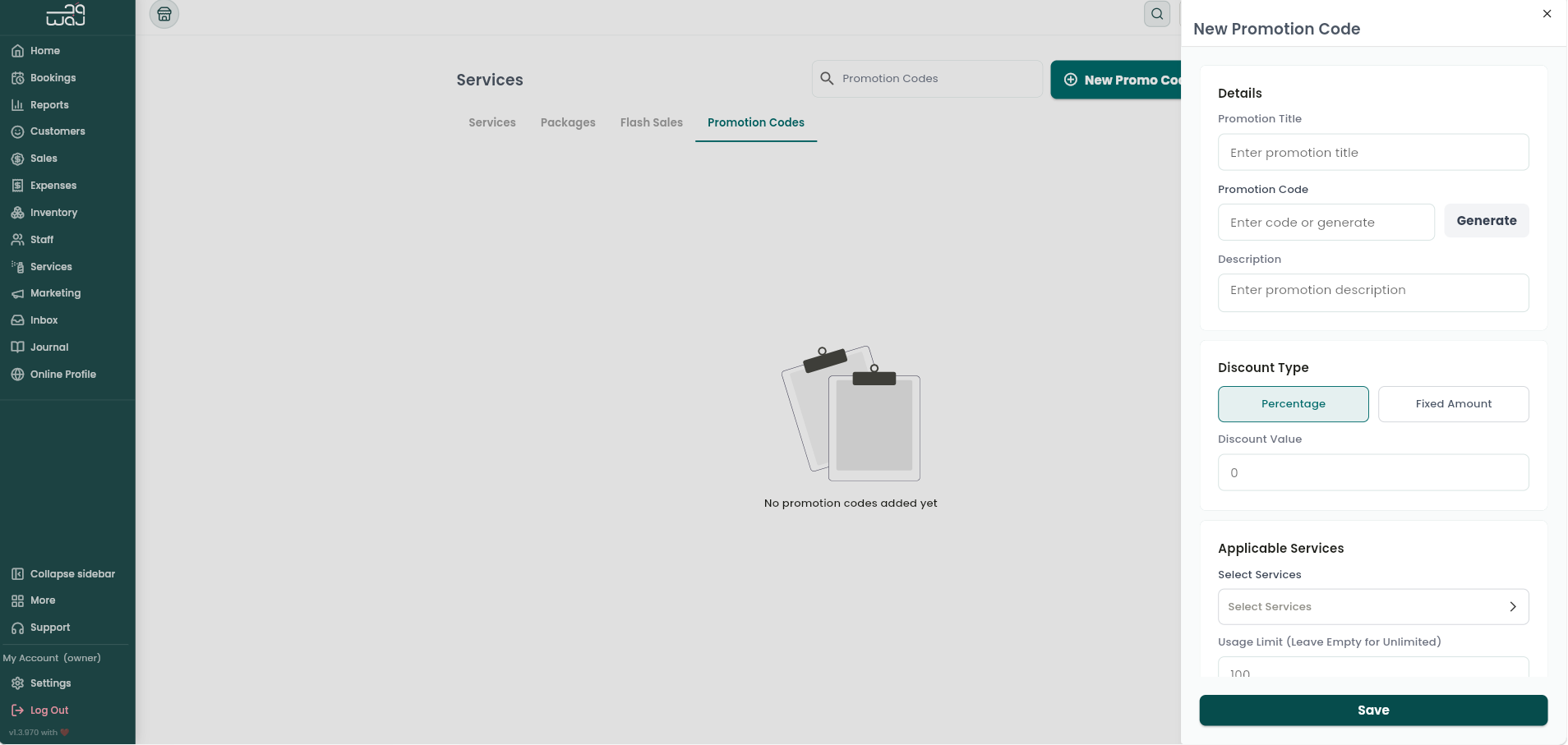The height and width of the screenshot is (745, 1568).
Task: Click the Promotion Title input field
Action: tap(1373, 153)
